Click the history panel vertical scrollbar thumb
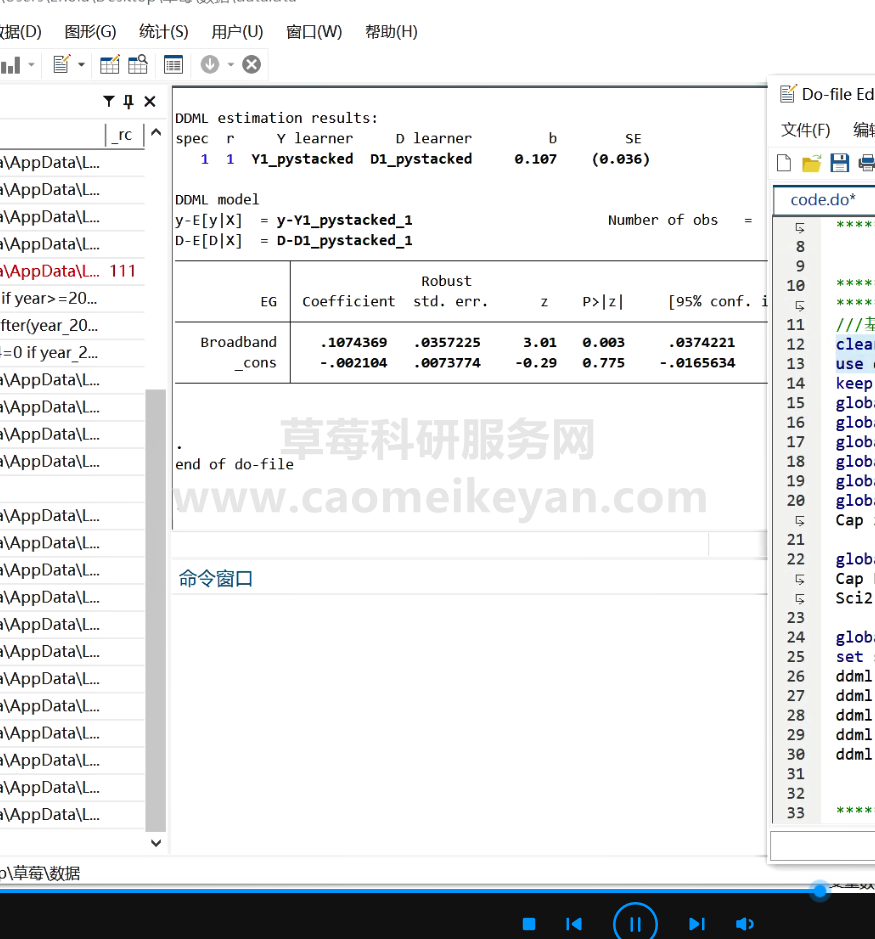The height and width of the screenshot is (939, 875). pyautogui.click(x=156, y=610)
